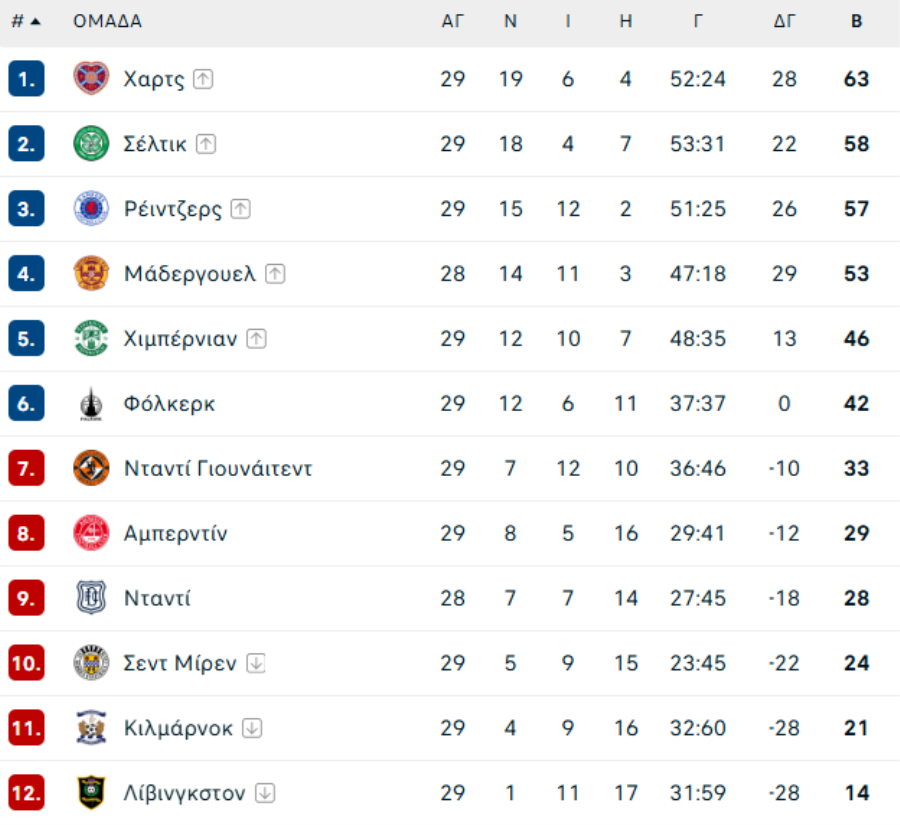The image size is (900, 825).
Task: Click the blue rank 1 position badge
Action: pos(26,79)
